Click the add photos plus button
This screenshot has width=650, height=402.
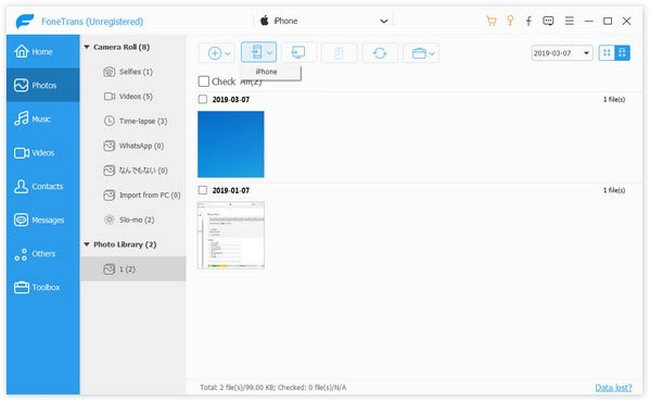click(x=214, y=53)
